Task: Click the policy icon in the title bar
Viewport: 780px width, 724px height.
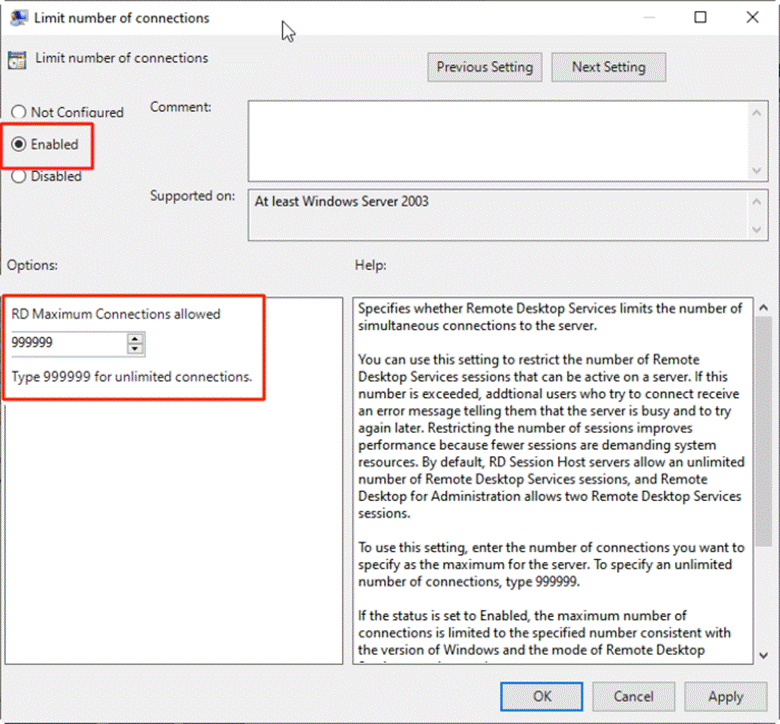Action: coord(19,18)
